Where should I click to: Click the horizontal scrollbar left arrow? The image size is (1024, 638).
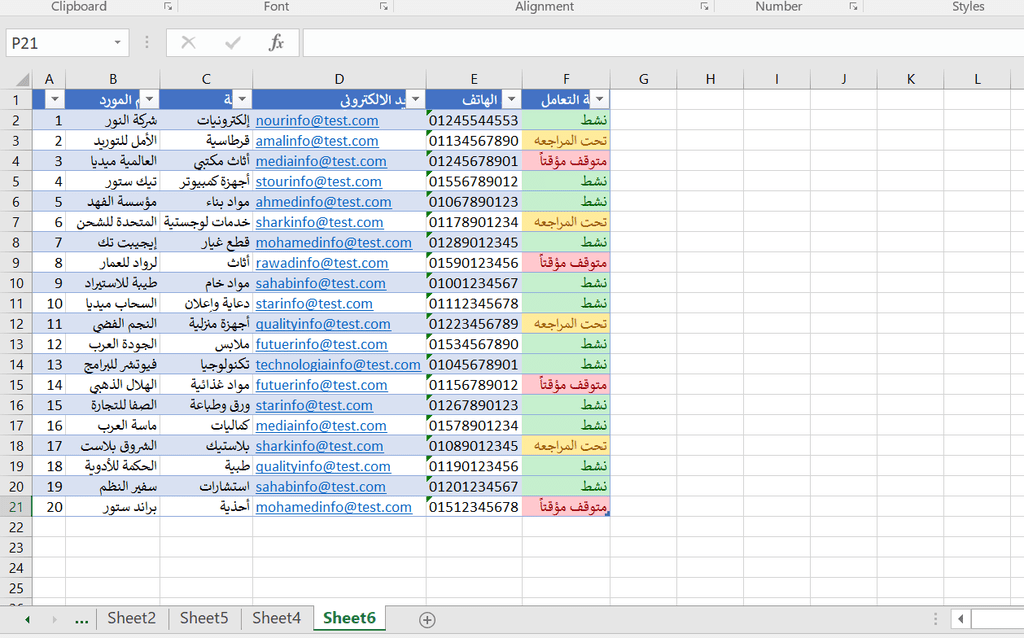click(959, 619)
